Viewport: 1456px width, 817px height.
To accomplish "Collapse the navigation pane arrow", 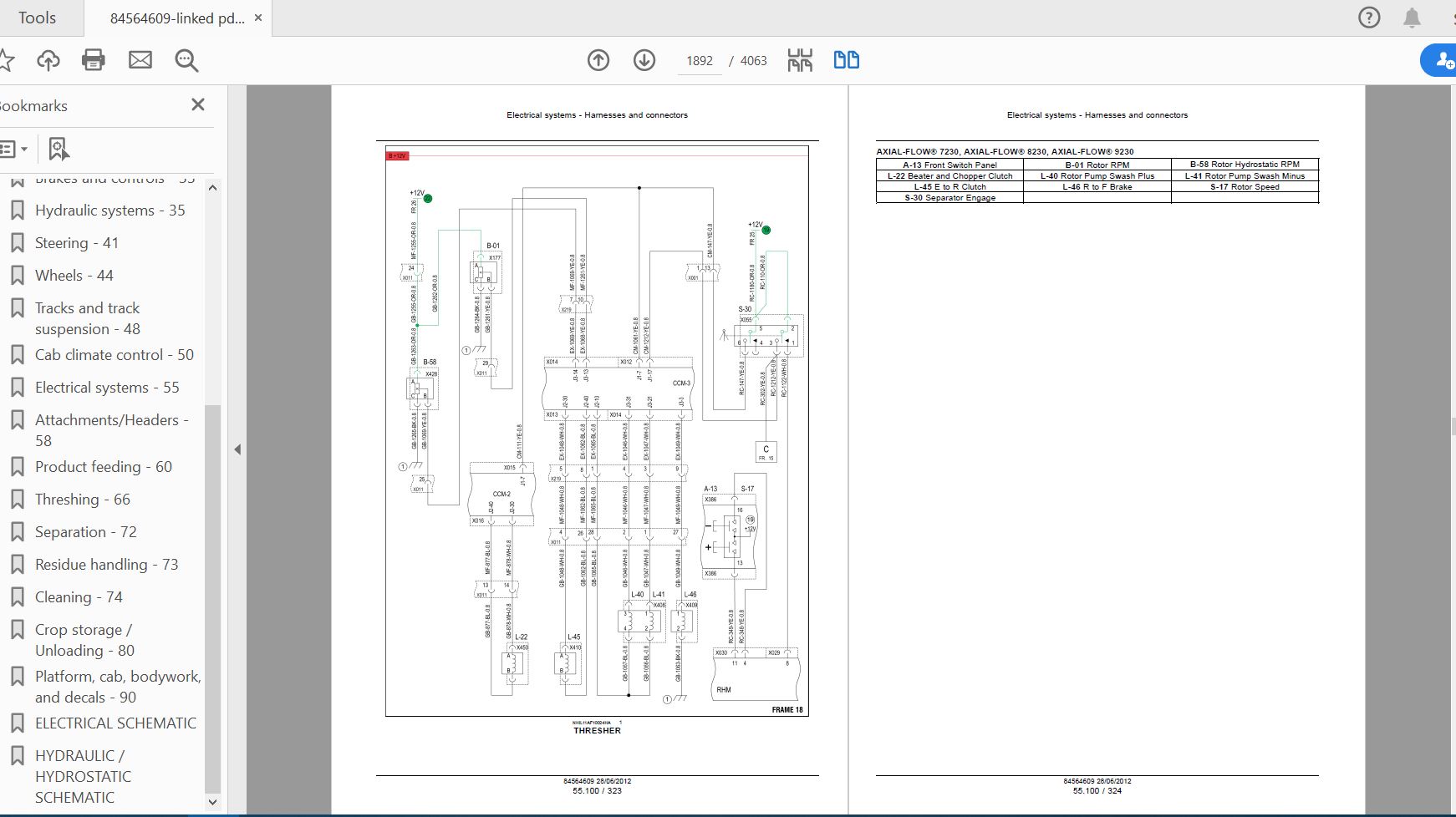I will (237, 449).
